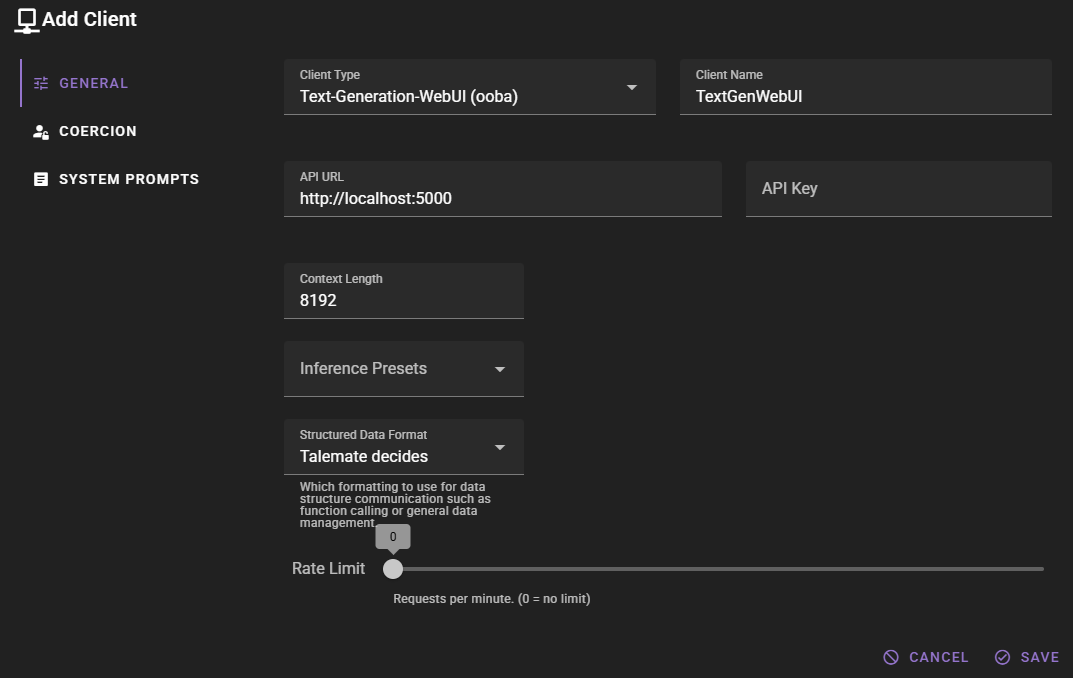This screenshot has height=678, width=1073.
Task: Click the person-lock icon next to Coercion
Action: (x=41, y=131)
